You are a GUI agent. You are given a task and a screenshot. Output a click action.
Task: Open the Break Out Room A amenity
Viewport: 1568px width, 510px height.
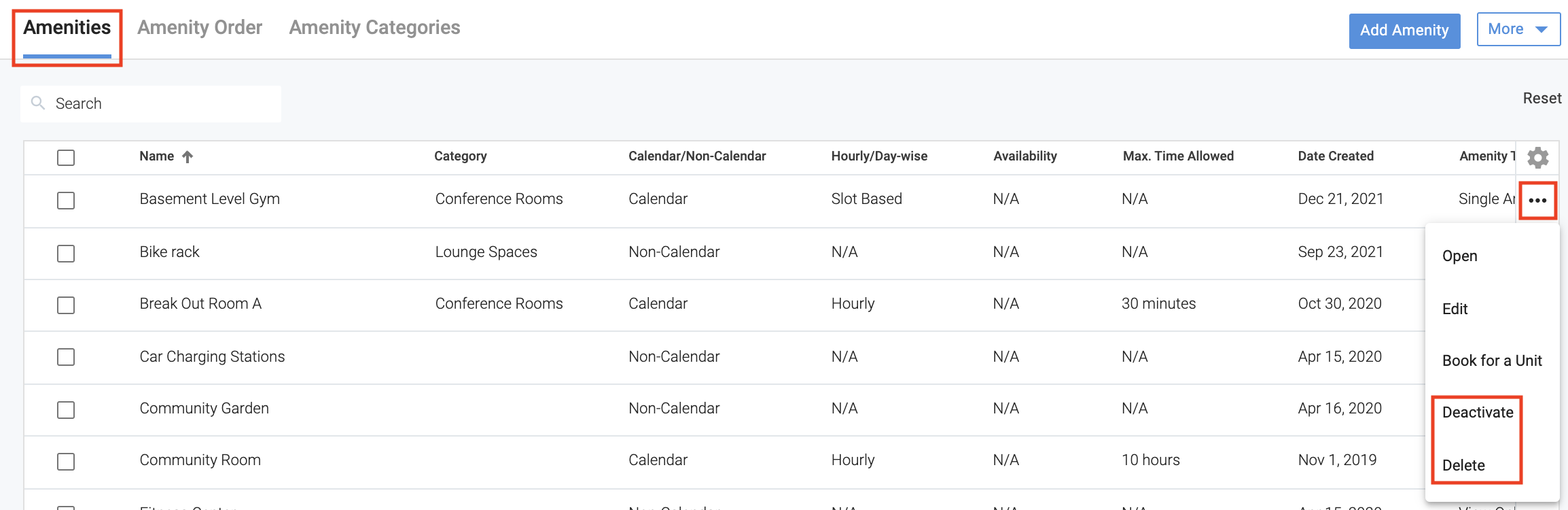(200, 304)
